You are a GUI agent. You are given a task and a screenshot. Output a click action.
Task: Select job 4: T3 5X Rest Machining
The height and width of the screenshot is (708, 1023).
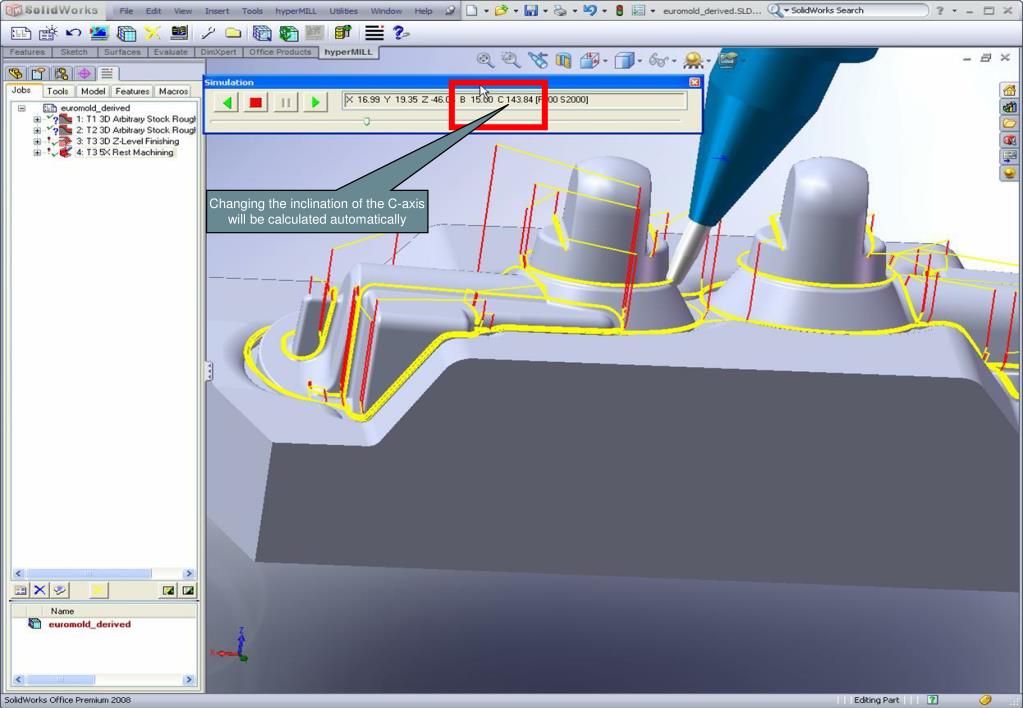click(125, 152)
